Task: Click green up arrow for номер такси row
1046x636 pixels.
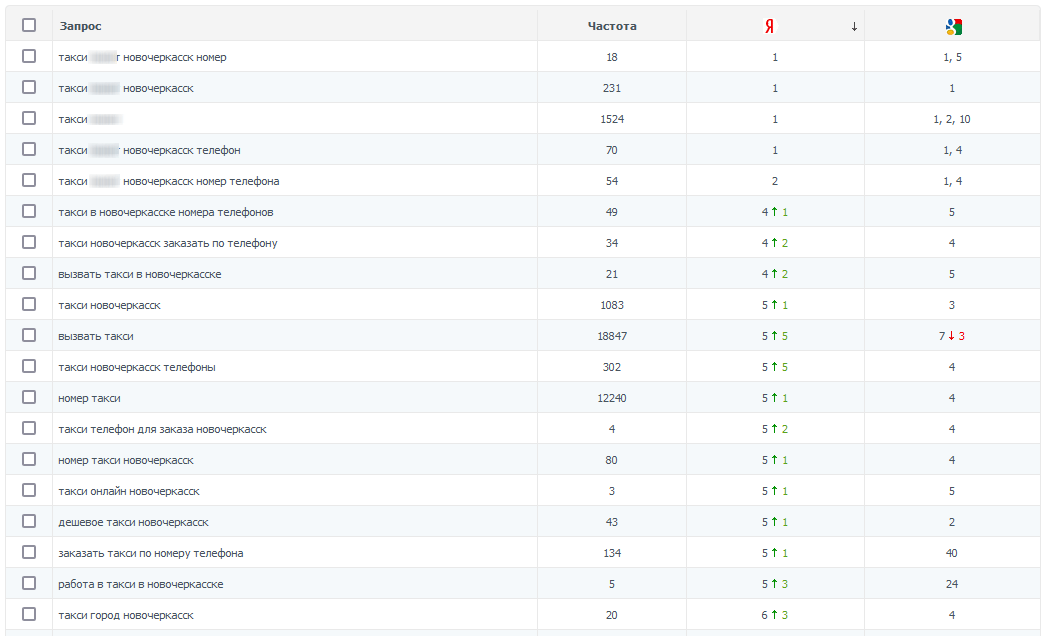Action: coord(774,398)
